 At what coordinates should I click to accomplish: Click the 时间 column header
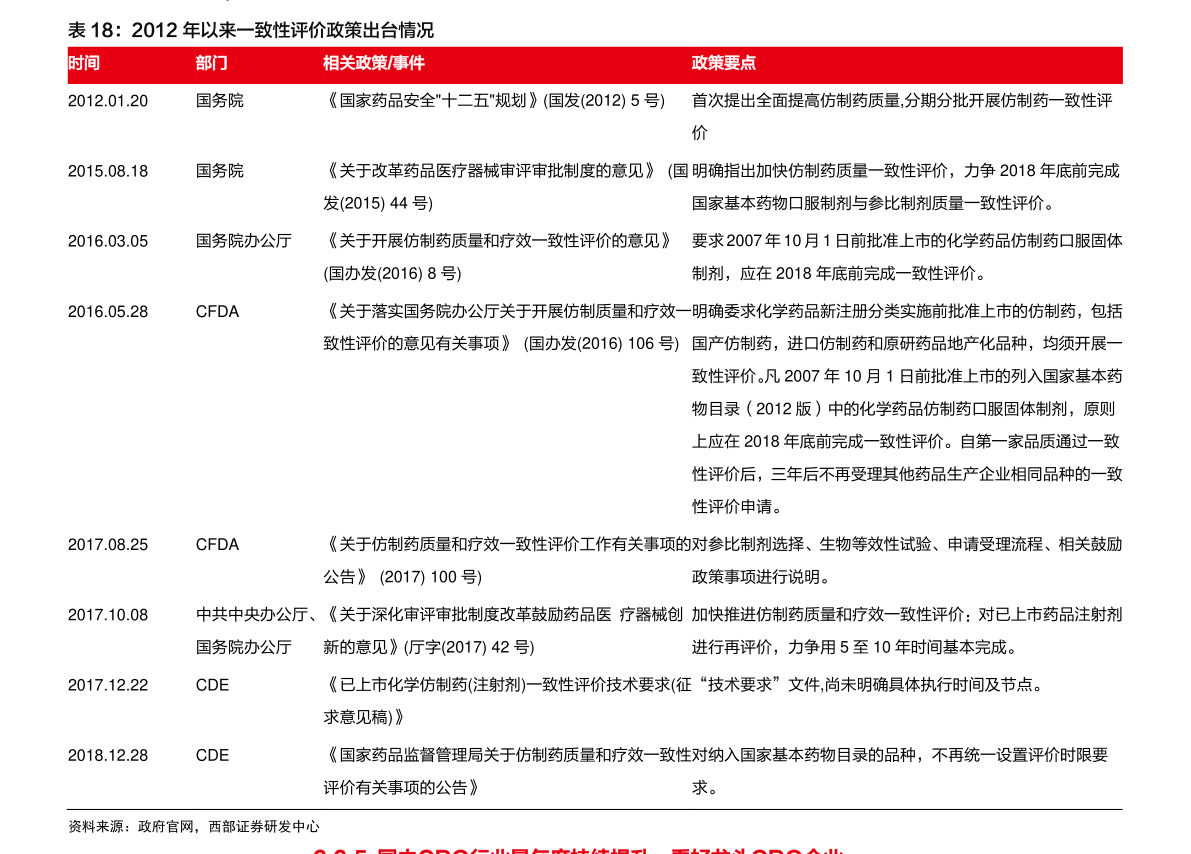[x=84, y=63]
